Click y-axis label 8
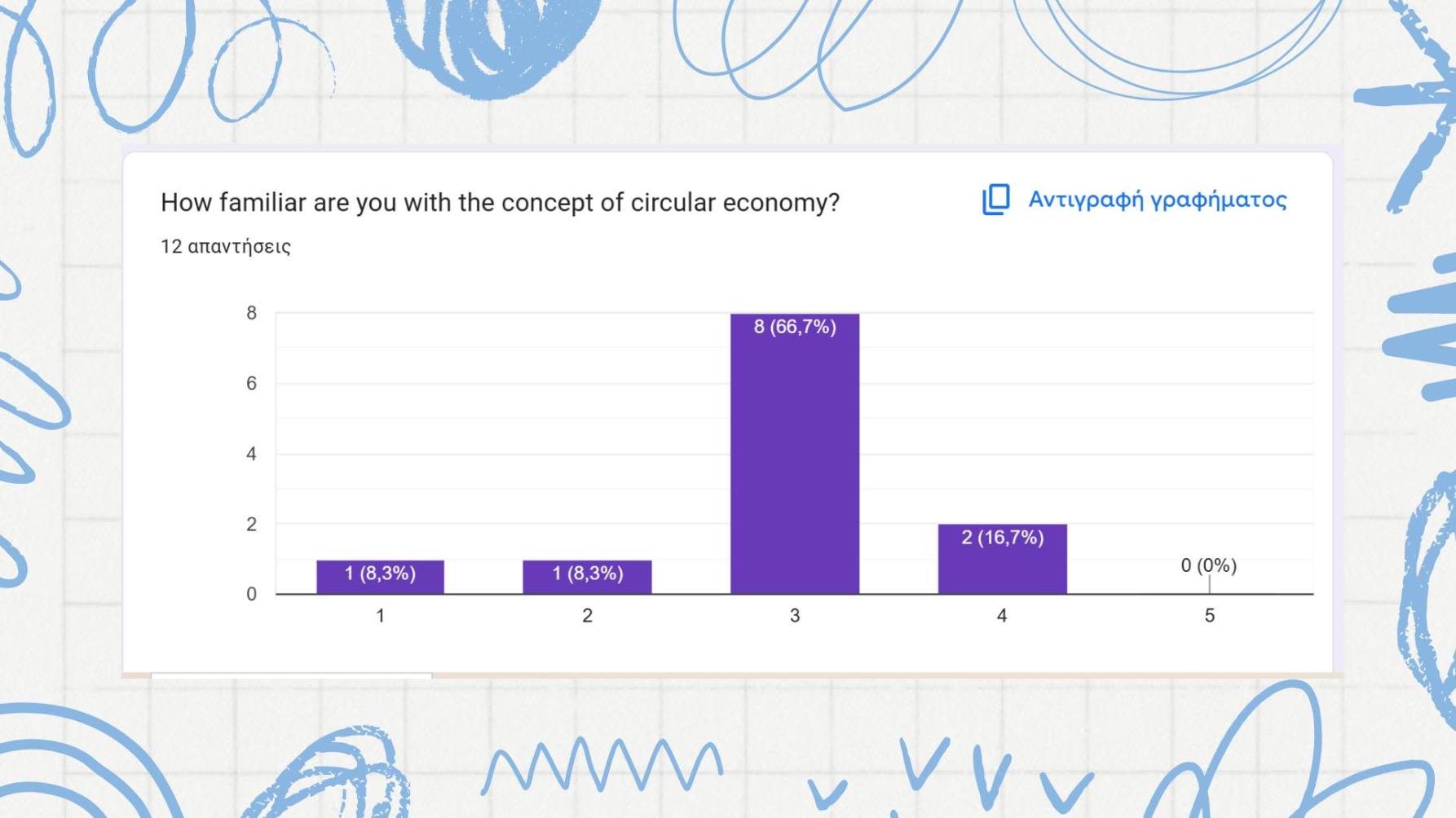The width and height of the screenshot is (1456, 818). coord(251,313)
